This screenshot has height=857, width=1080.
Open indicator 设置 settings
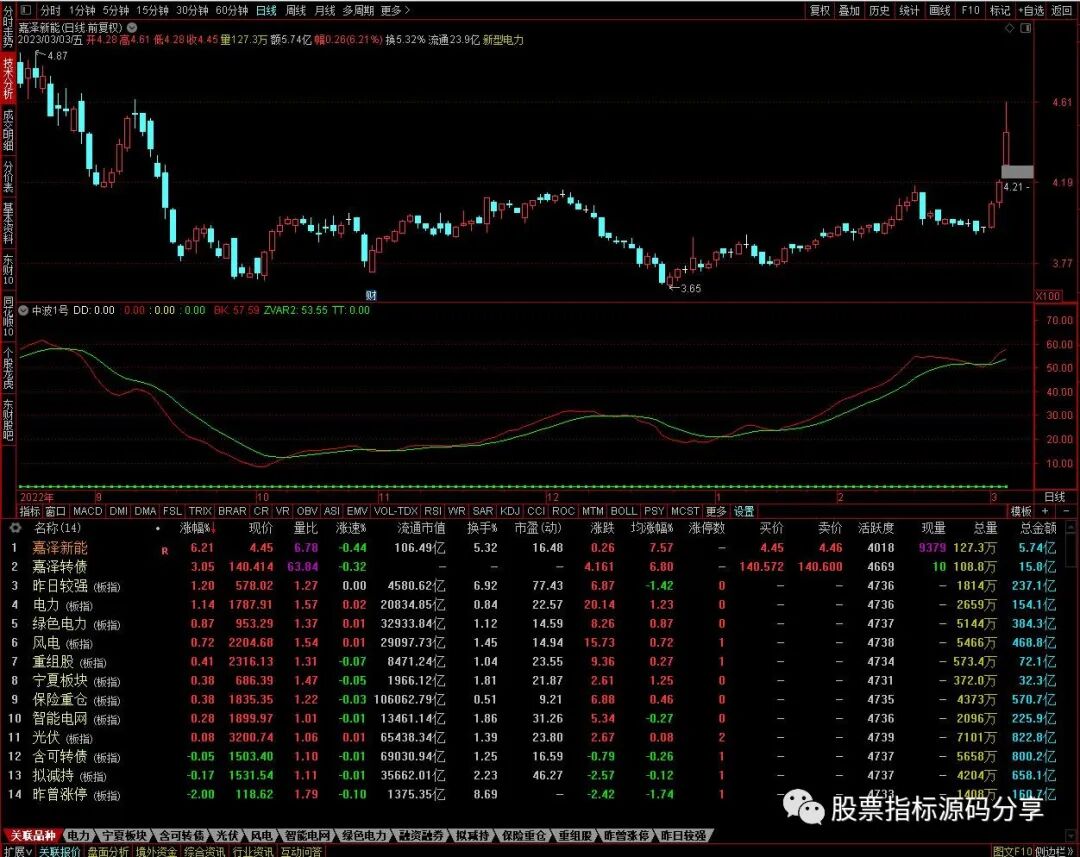click(x=744, y=511)
